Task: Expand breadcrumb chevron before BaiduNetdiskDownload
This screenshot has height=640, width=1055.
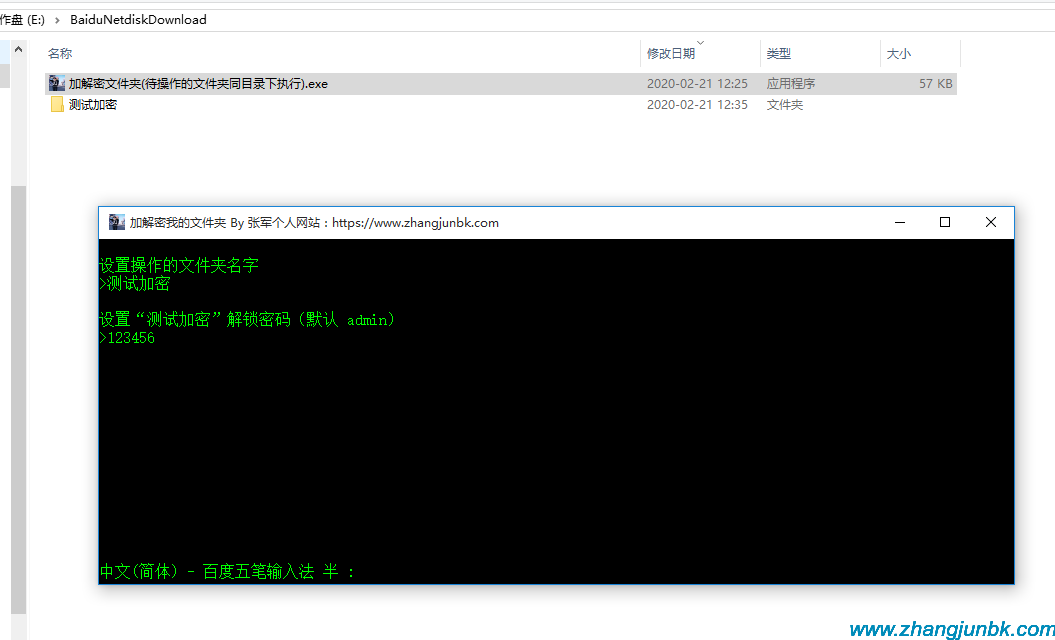Action: [x=57, y=20]
